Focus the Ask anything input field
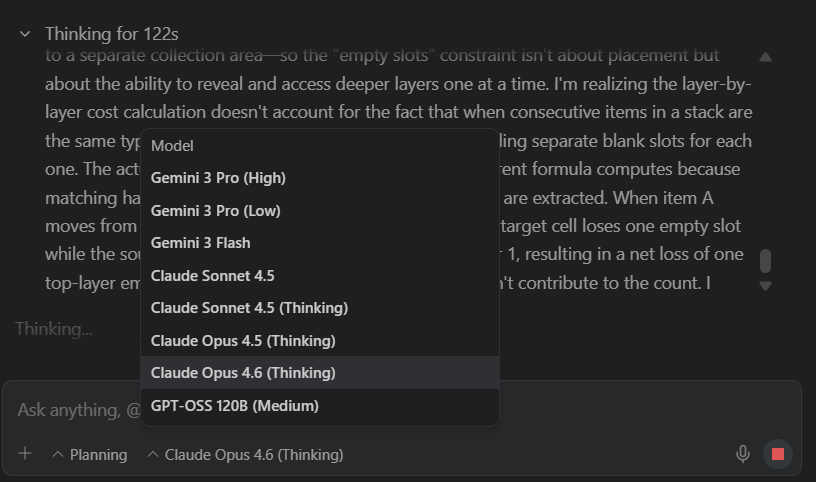 click(x=401, y=410)
